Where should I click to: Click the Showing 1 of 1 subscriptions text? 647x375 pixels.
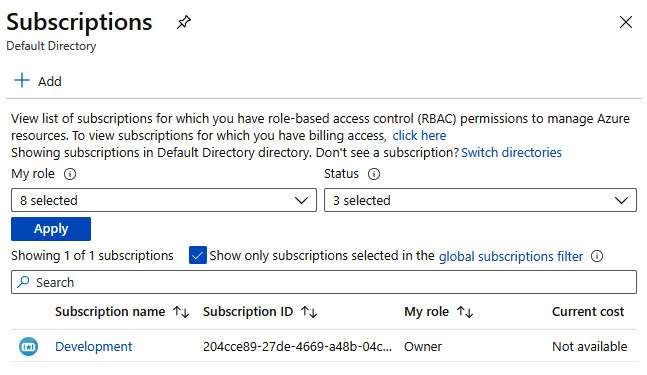(92, 255)
